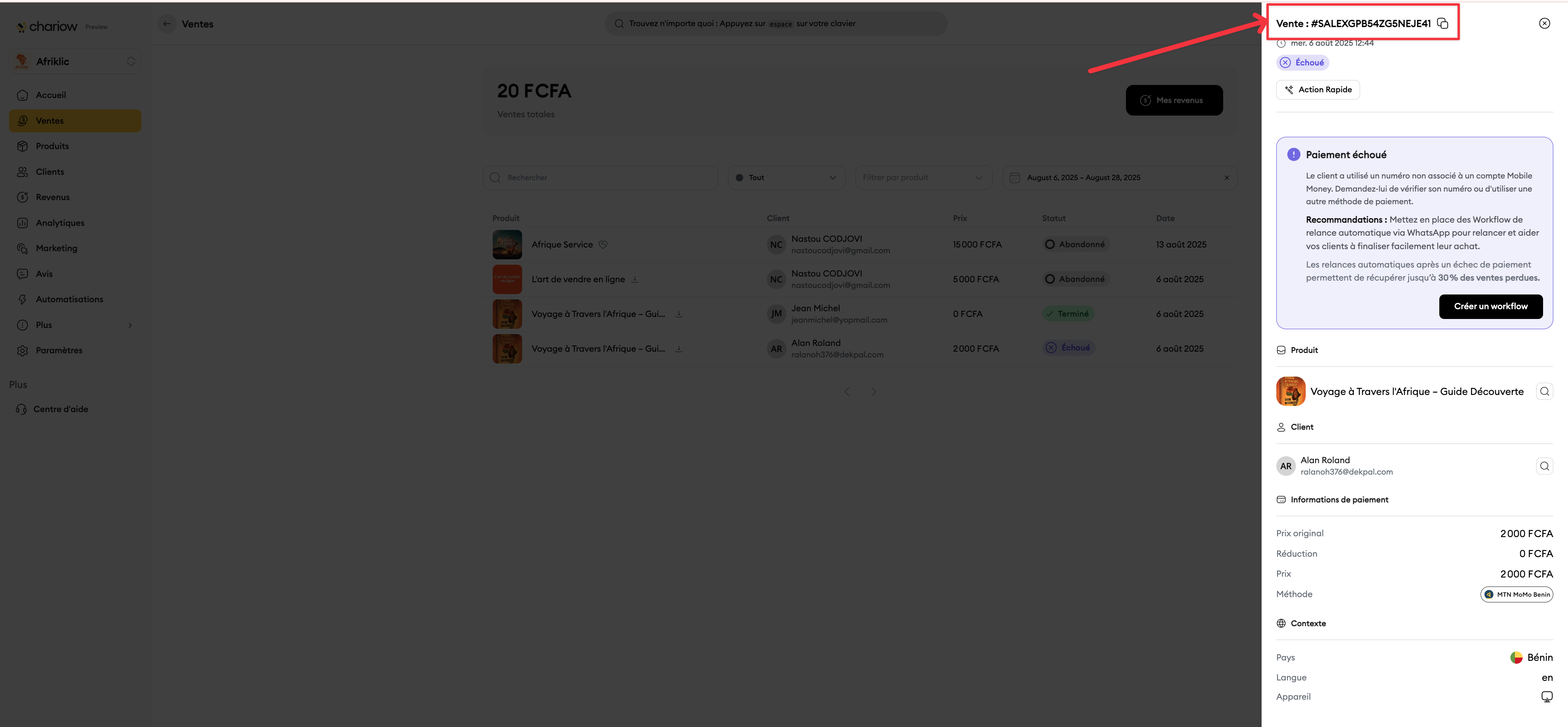Open the Afriklic store switcher dropdown
The width and height of the screenshot is (1568, 727).
pyautogui.click(x=75, y=61)
